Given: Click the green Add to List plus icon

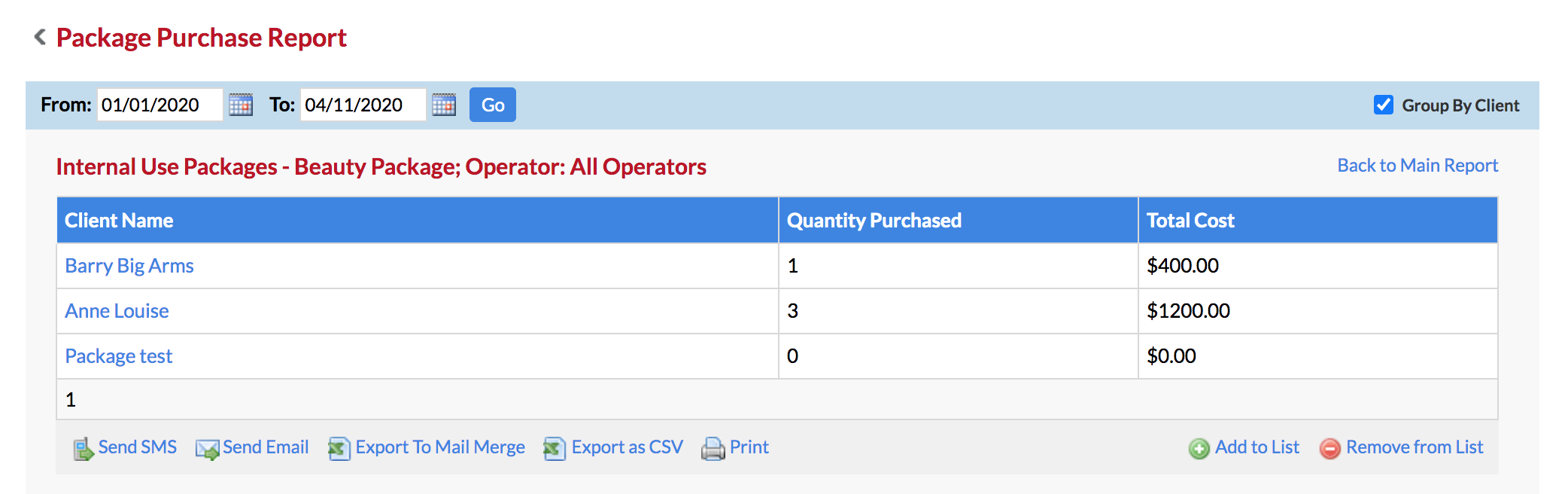Looking at the screenshot, I should (x=1199, y=449).
